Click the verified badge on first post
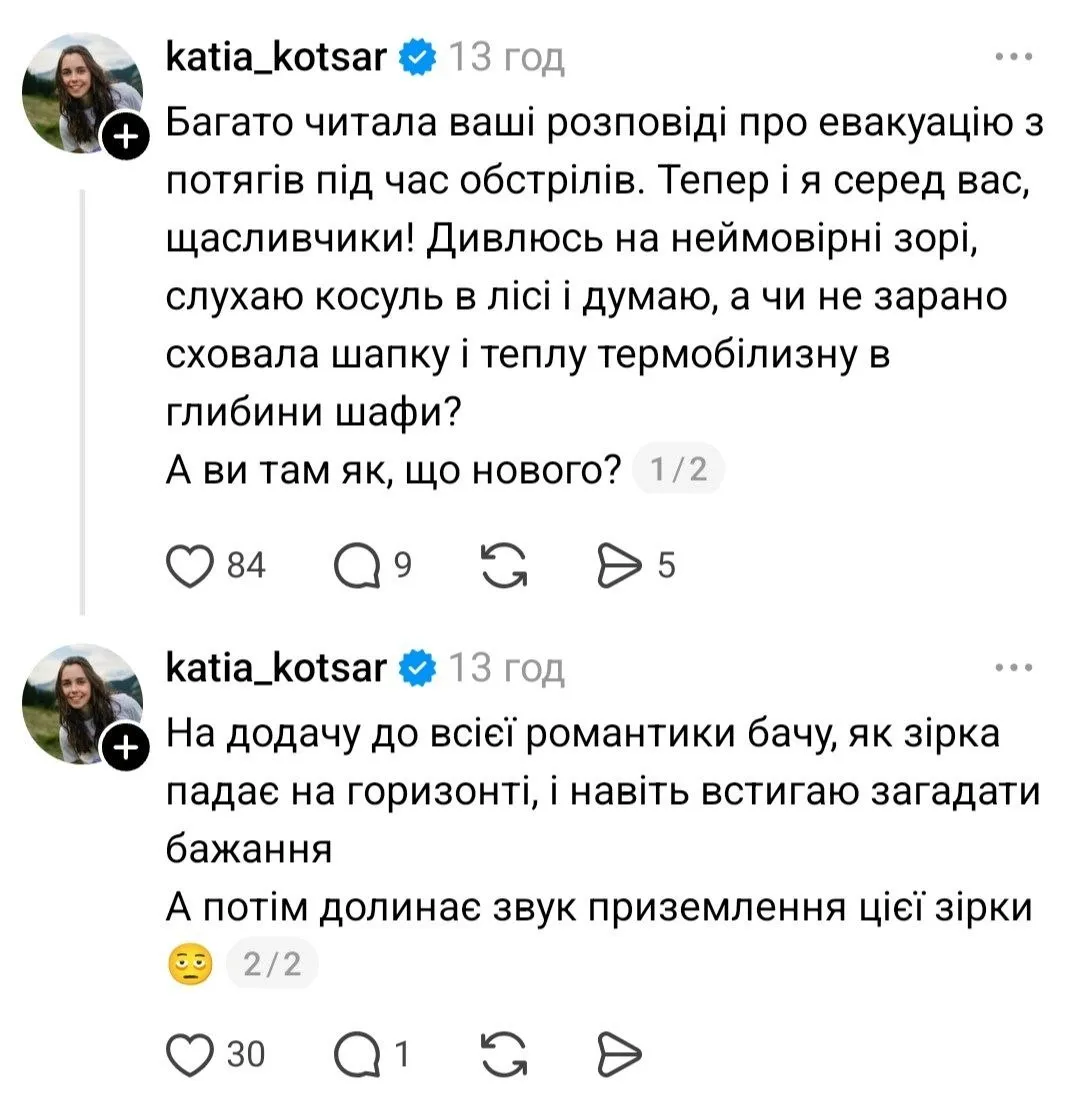This screenshot has width=1080, height=1112. coord(418,57)
